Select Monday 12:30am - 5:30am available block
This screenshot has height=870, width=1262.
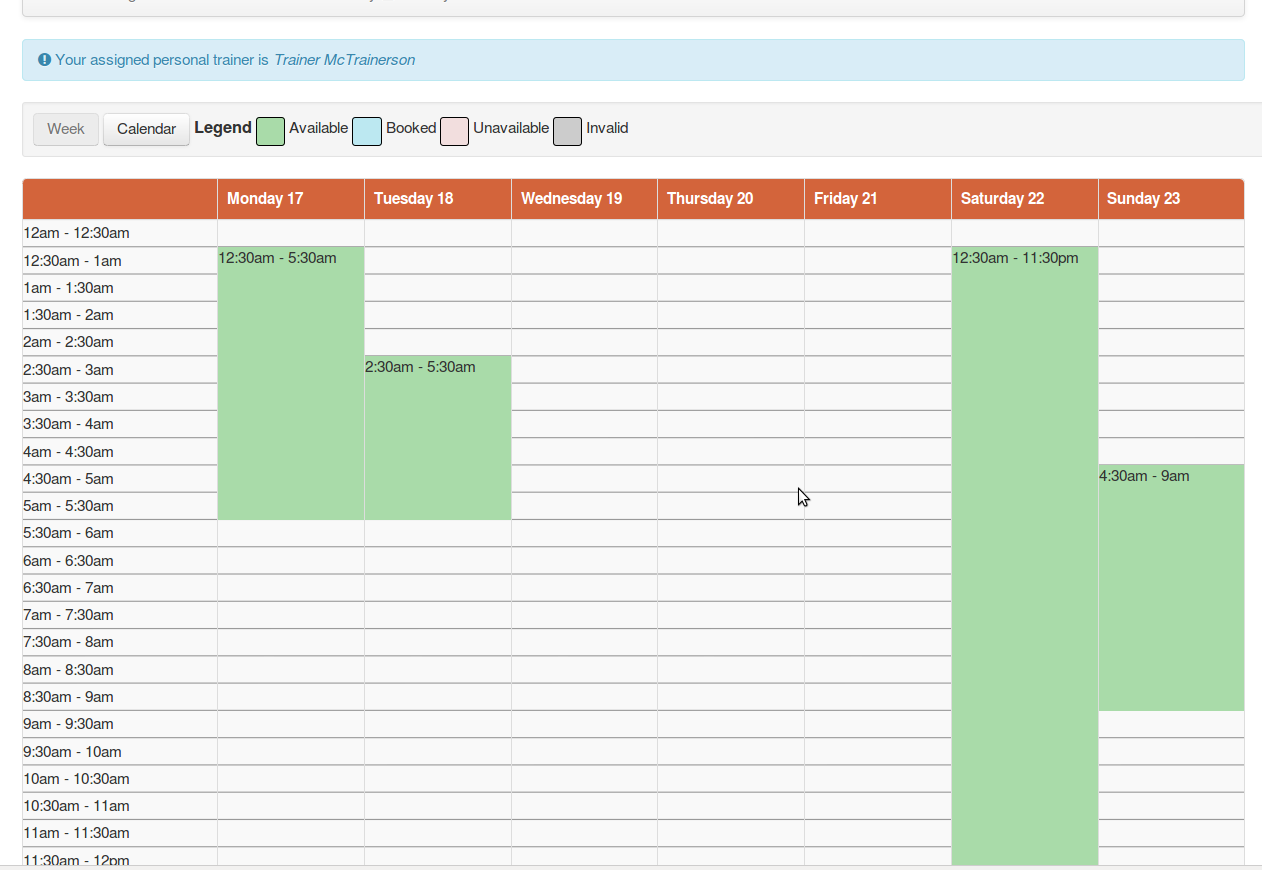(x=290, y=383)
